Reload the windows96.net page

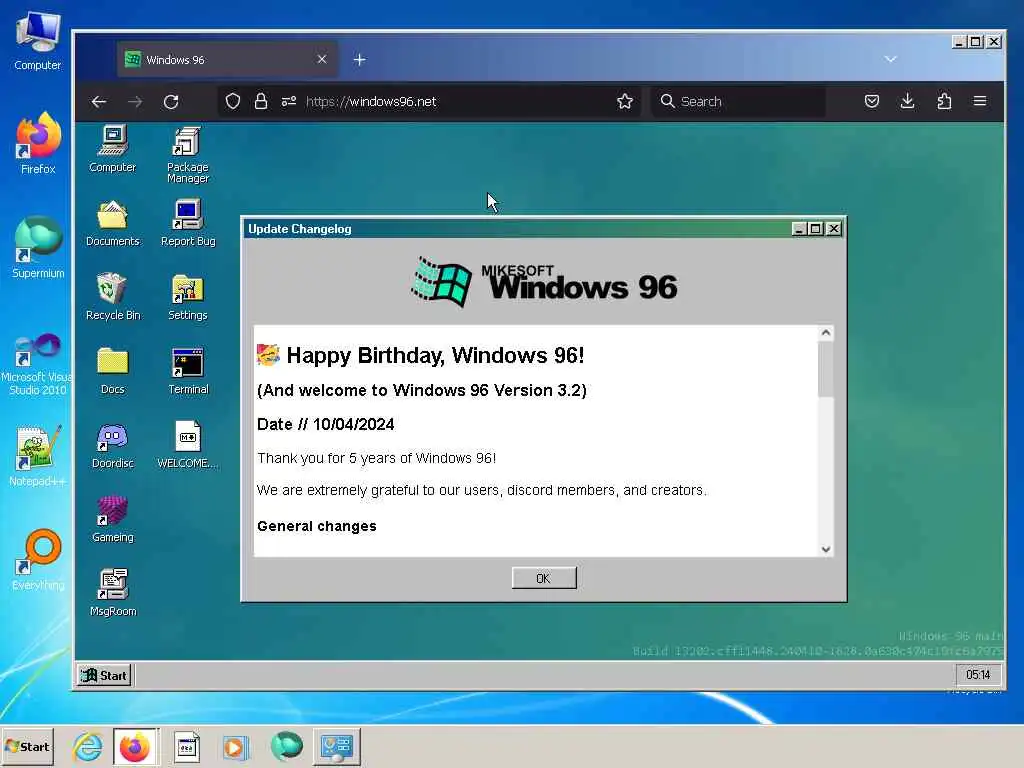(171, 101)
